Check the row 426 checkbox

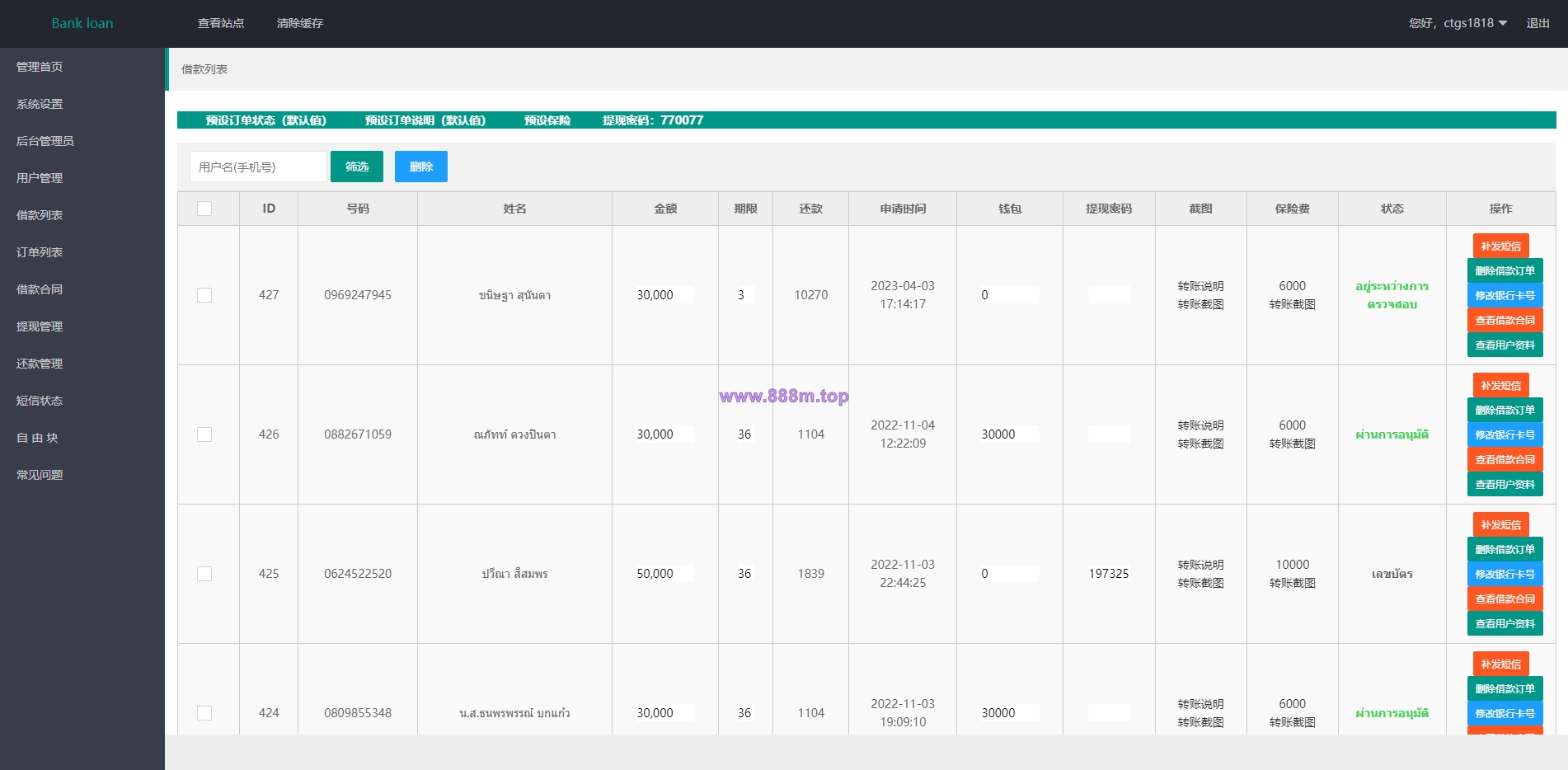coord(204,434)
